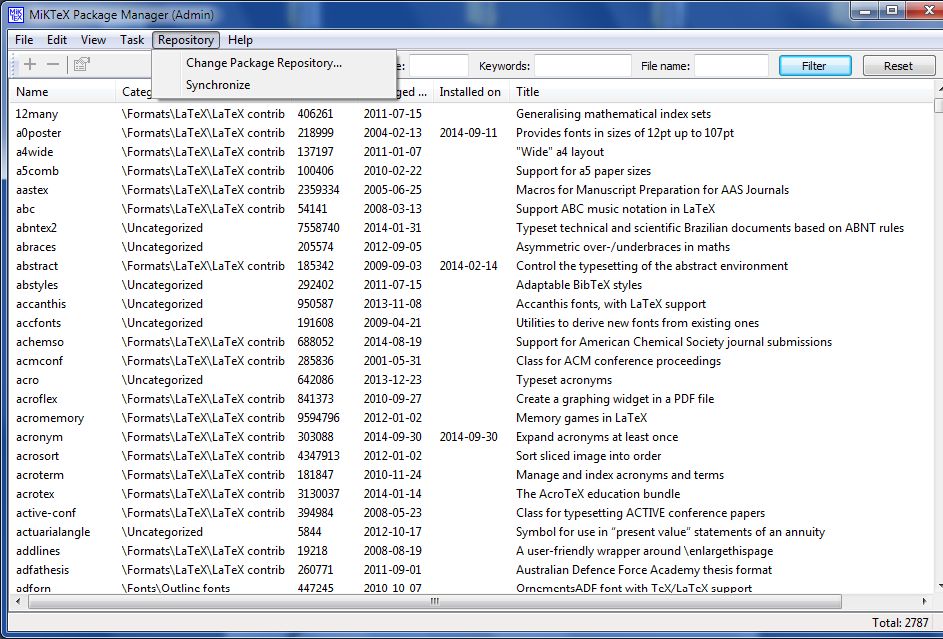Select the abc package
The height and width of the screenshot is (639, 943).
(x=25, y=209)
